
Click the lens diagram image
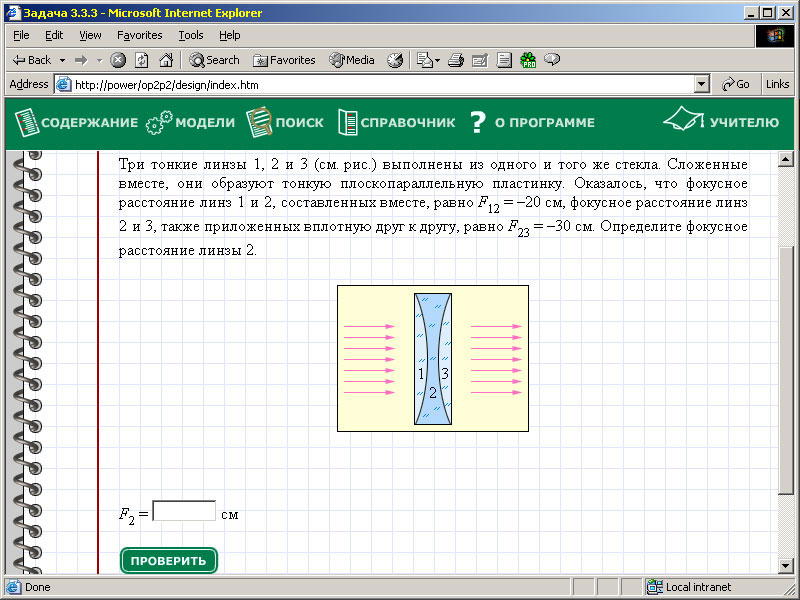(433, 359)
